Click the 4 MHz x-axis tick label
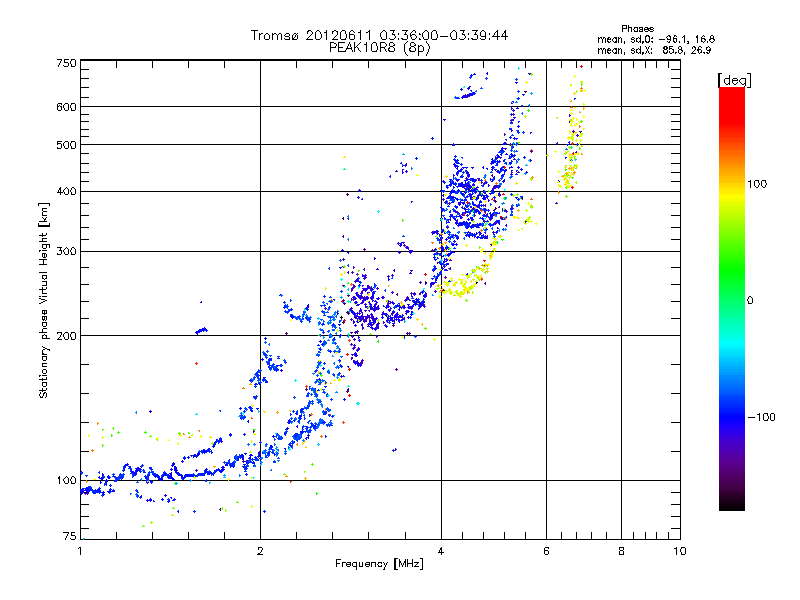The height and width of the screenshot is (600, 800). coord(441,551)
